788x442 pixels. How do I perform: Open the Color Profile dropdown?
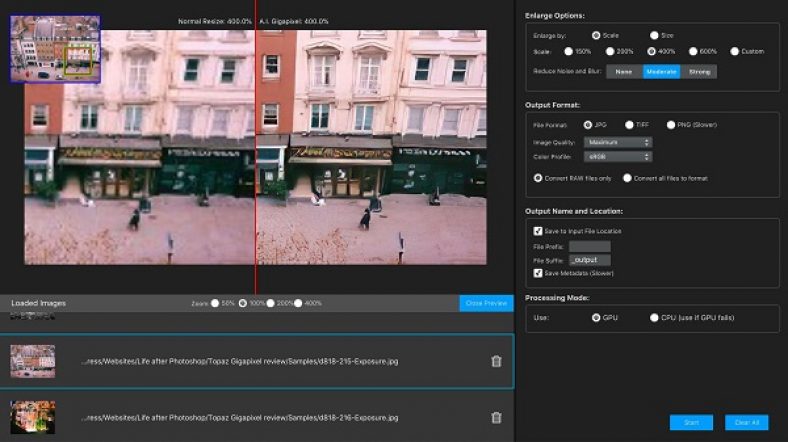(619, 156)
